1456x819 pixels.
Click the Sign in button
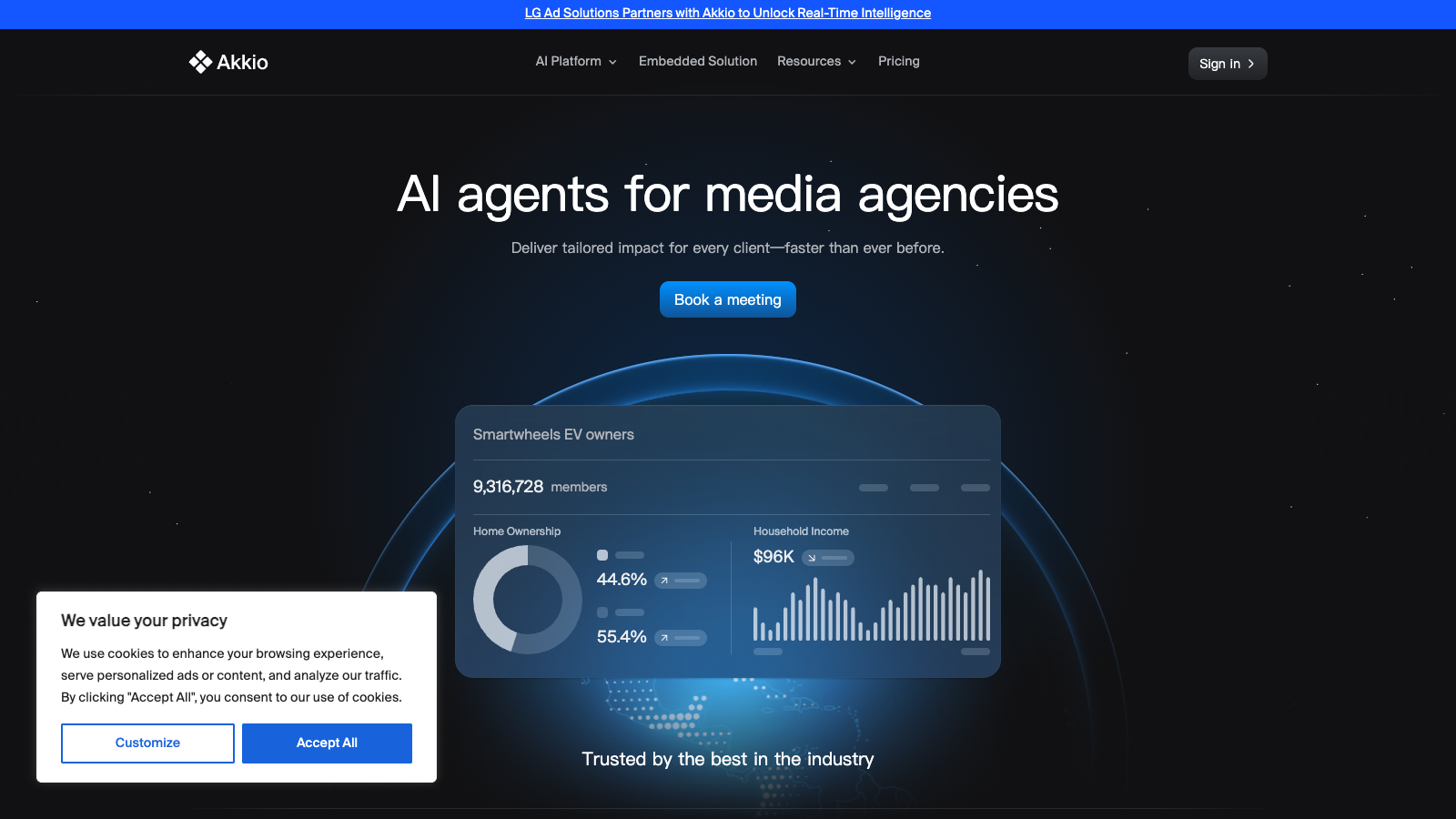pos(1228,64)
